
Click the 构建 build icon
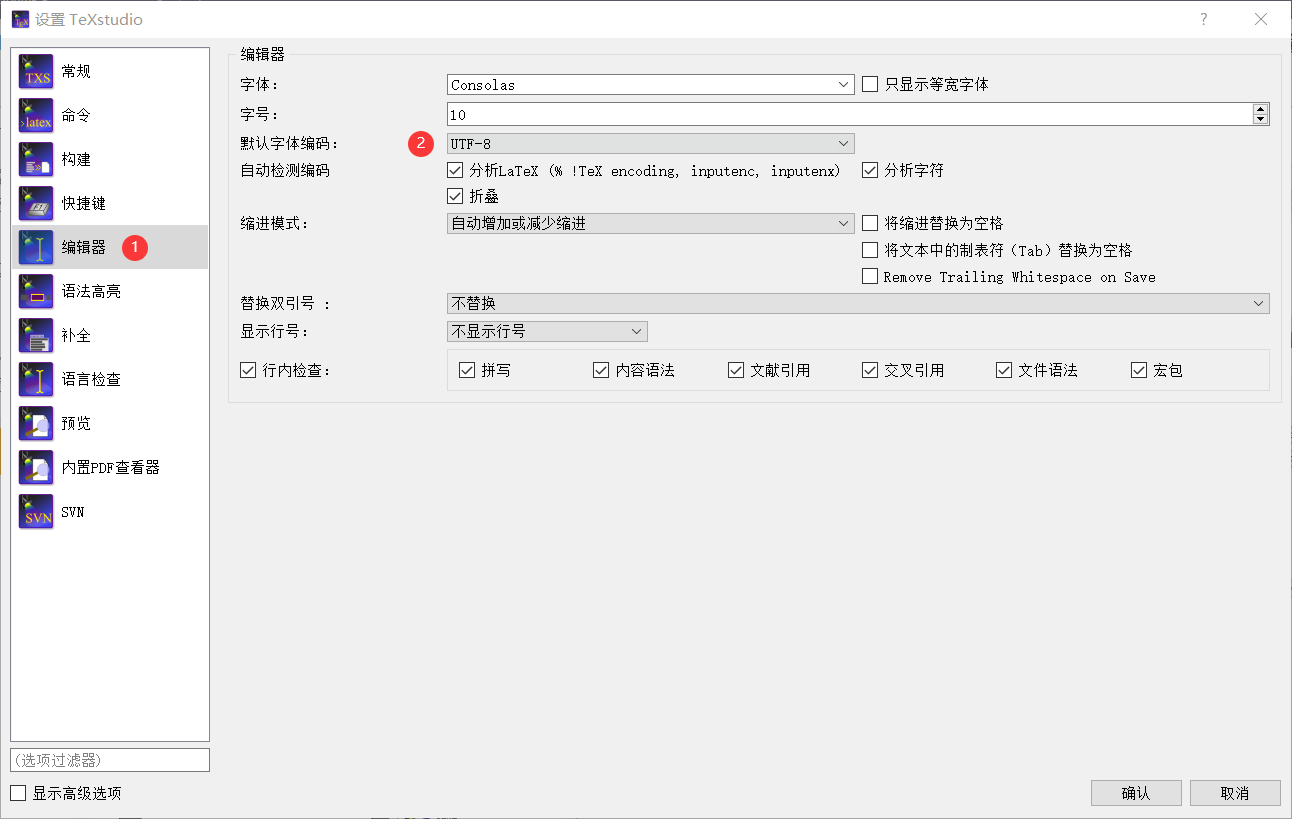36,160
